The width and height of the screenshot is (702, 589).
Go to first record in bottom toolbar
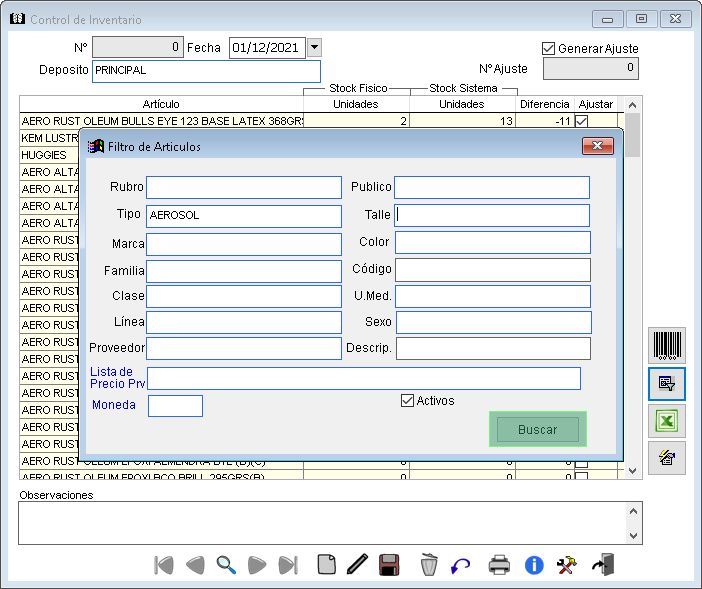point(164,565)
